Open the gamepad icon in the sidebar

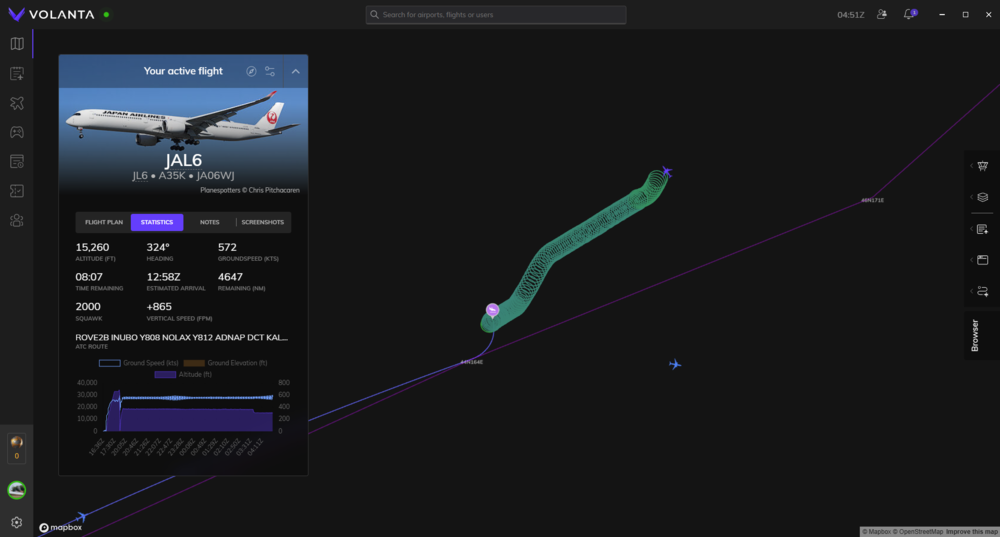(x=16, y=132)
